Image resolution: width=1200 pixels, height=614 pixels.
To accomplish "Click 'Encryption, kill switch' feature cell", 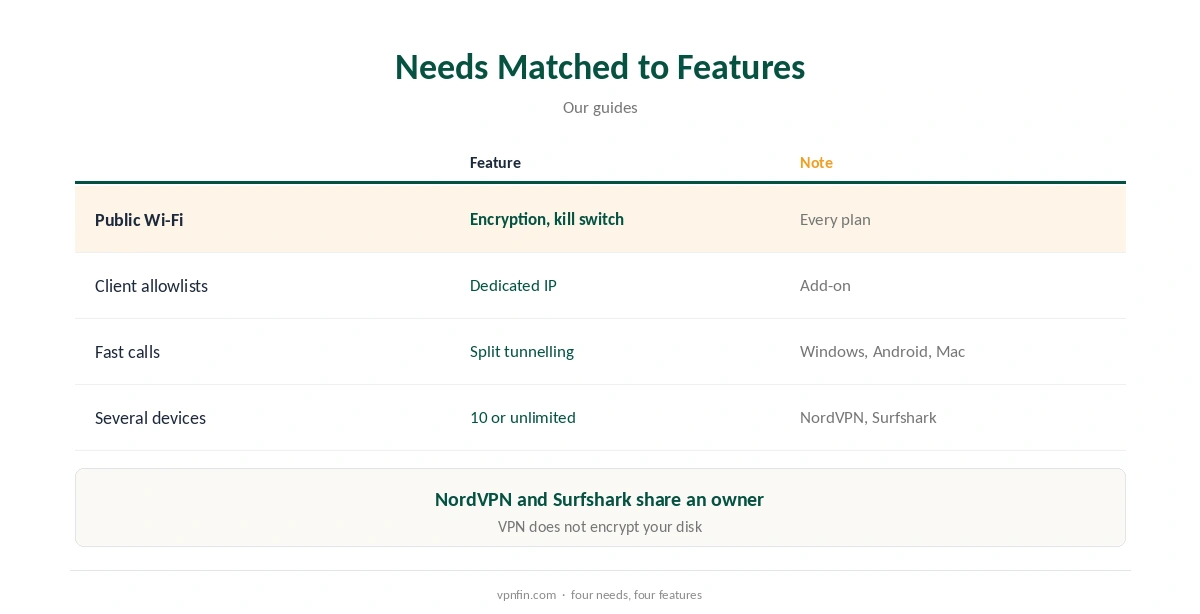I will [x=547, y=219].
